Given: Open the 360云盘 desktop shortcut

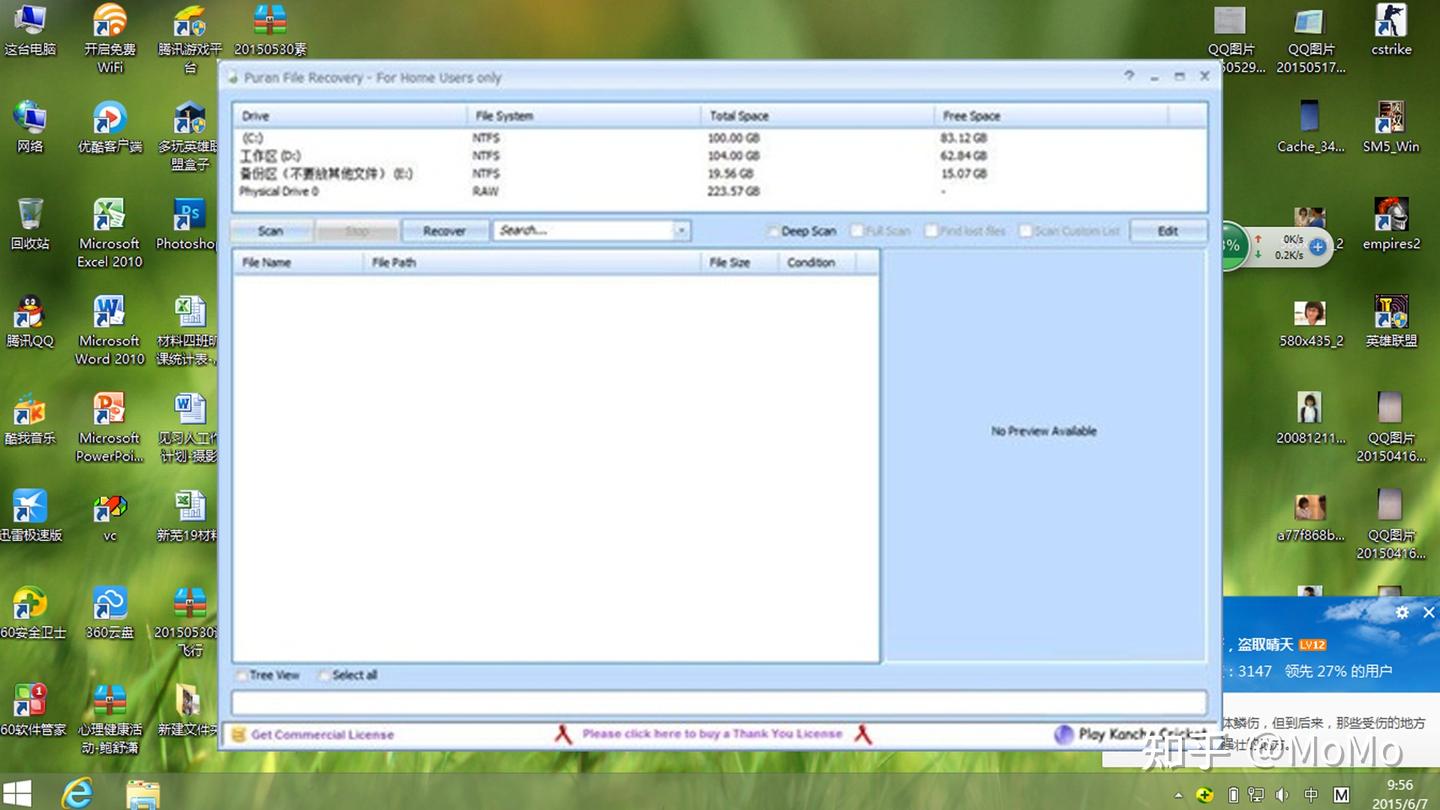Looking at the screenshot, I should (x=110, y=612).
